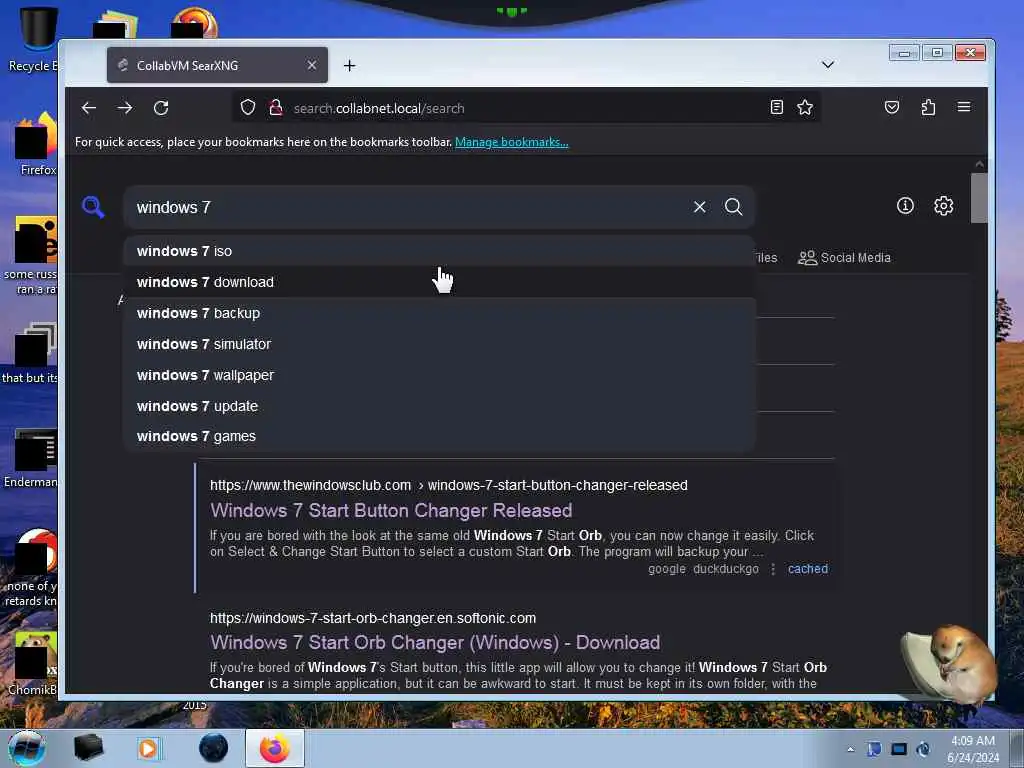Open the Firefox hamburger menu
Image resolution: width=1024 pixels, height=768 pixels.
(964, 107)
